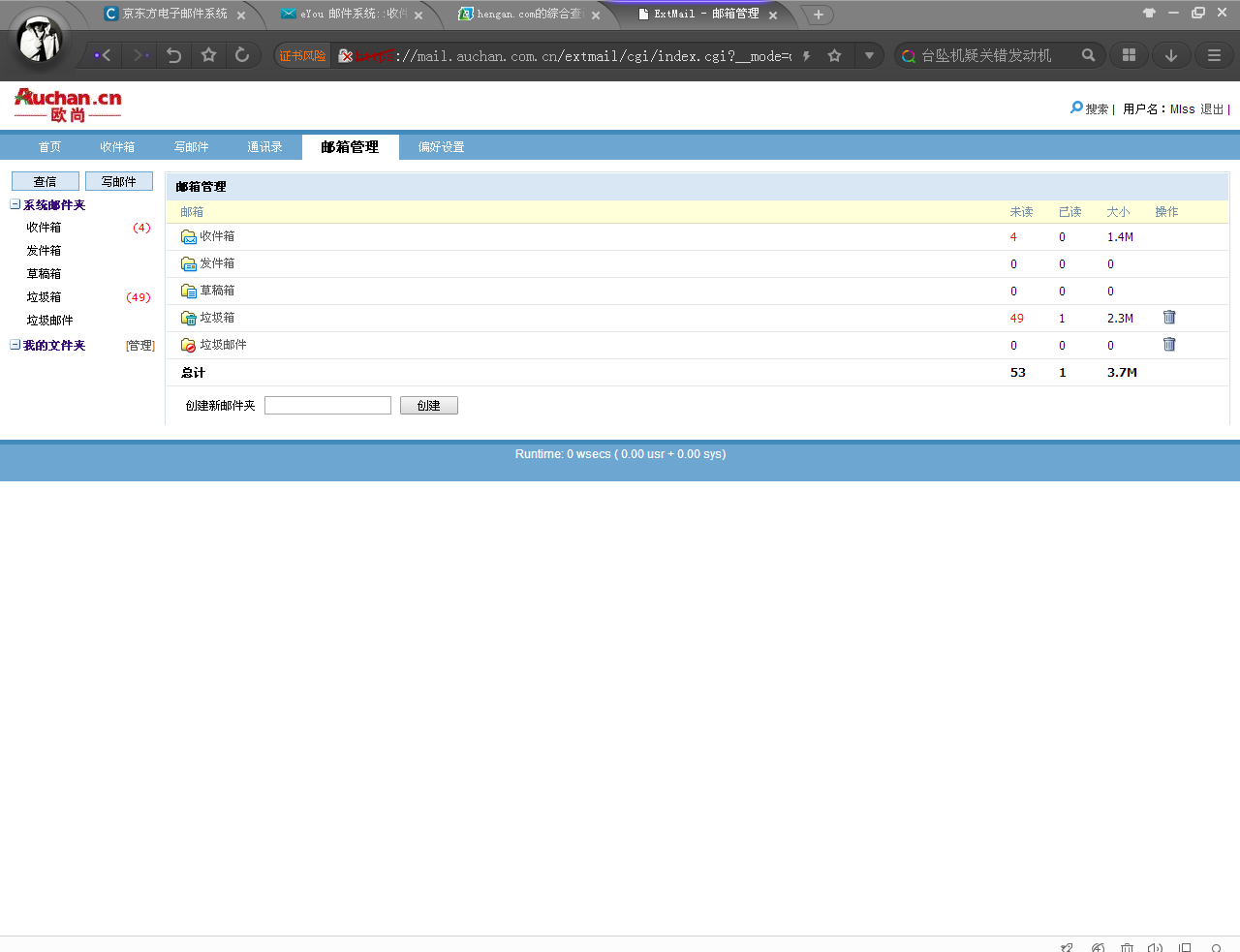Image resolution: width=1240 pixels, height=952 pixels.
Task: Open the 通讯录 tab
Action: 264,147
